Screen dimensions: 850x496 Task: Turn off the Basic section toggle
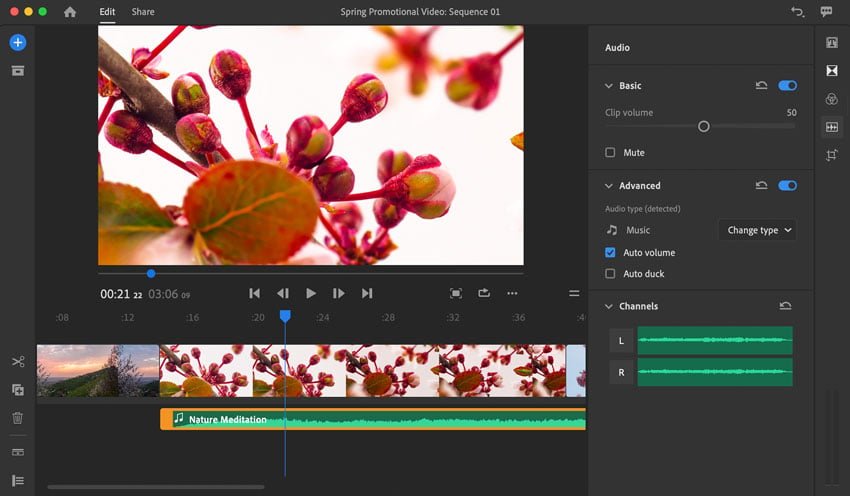[x=787, y=86]
